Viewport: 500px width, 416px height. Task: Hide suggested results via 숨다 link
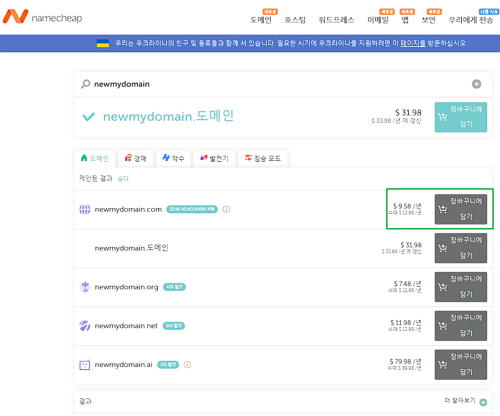point(123,179)
